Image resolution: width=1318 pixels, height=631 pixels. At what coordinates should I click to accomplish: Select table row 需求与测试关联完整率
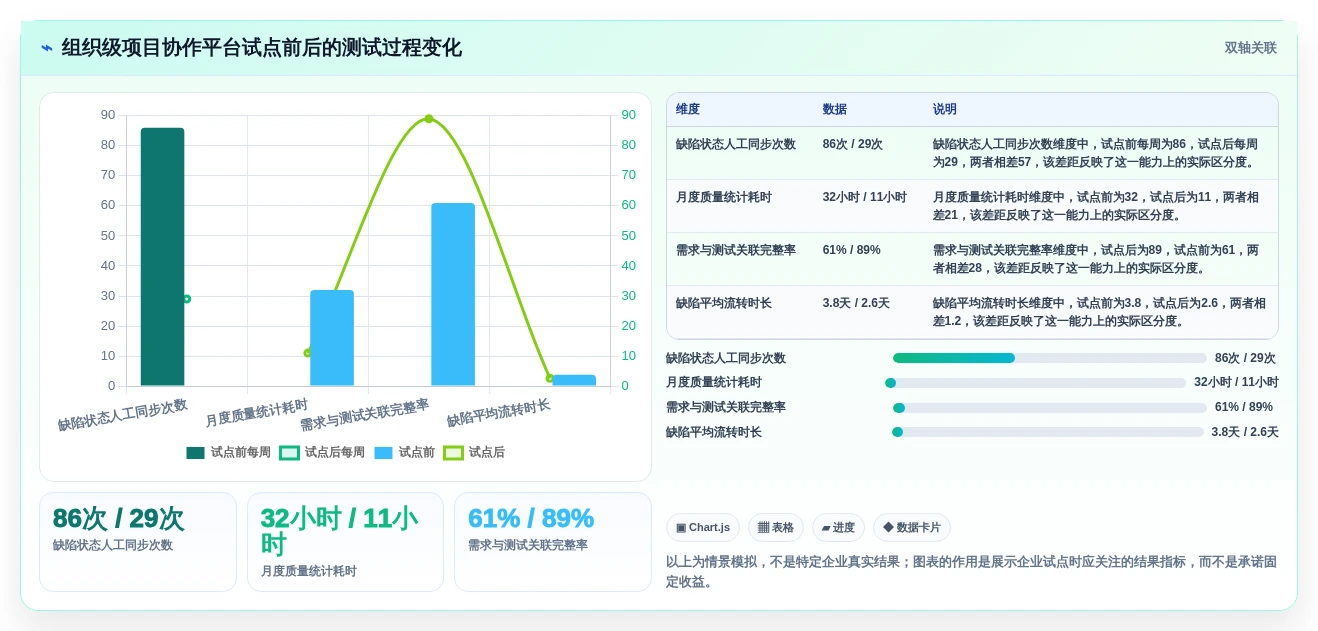click(972, 259)
